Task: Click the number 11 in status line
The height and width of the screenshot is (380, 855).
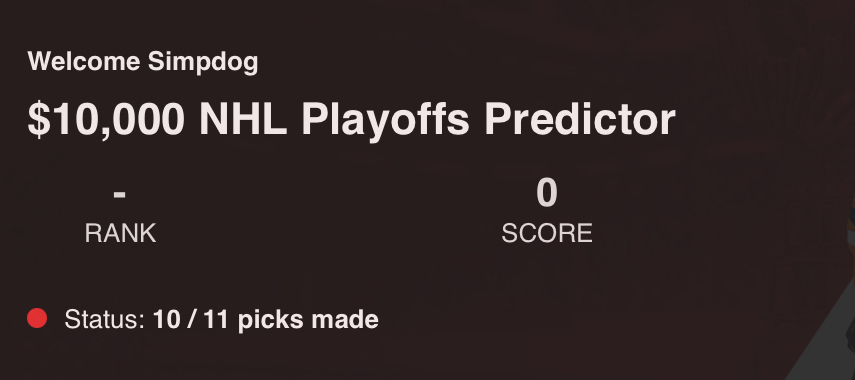Action: point(215,319)
